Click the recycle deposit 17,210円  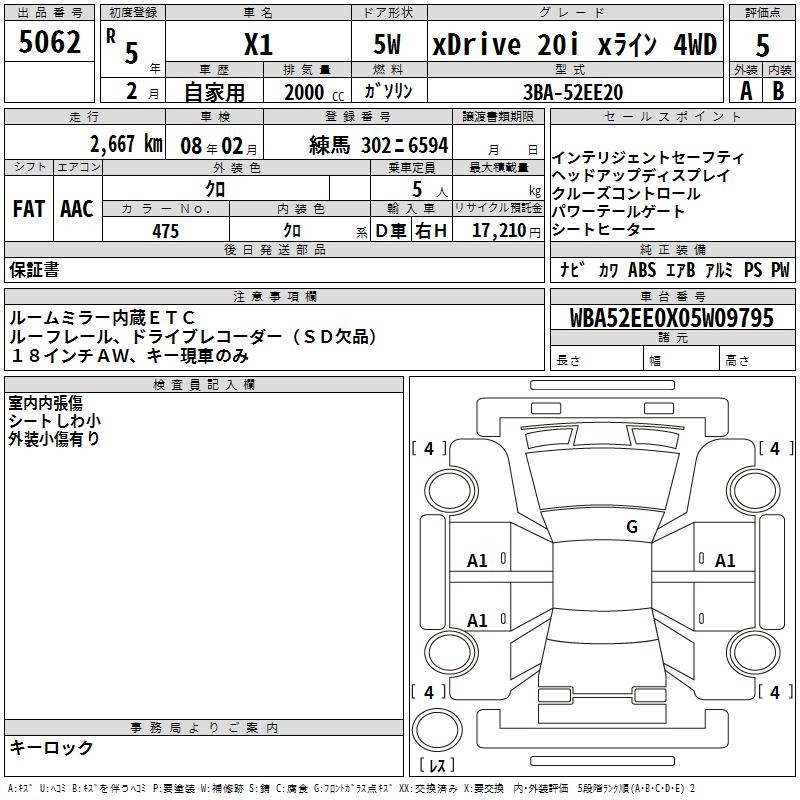click(506, 231)
